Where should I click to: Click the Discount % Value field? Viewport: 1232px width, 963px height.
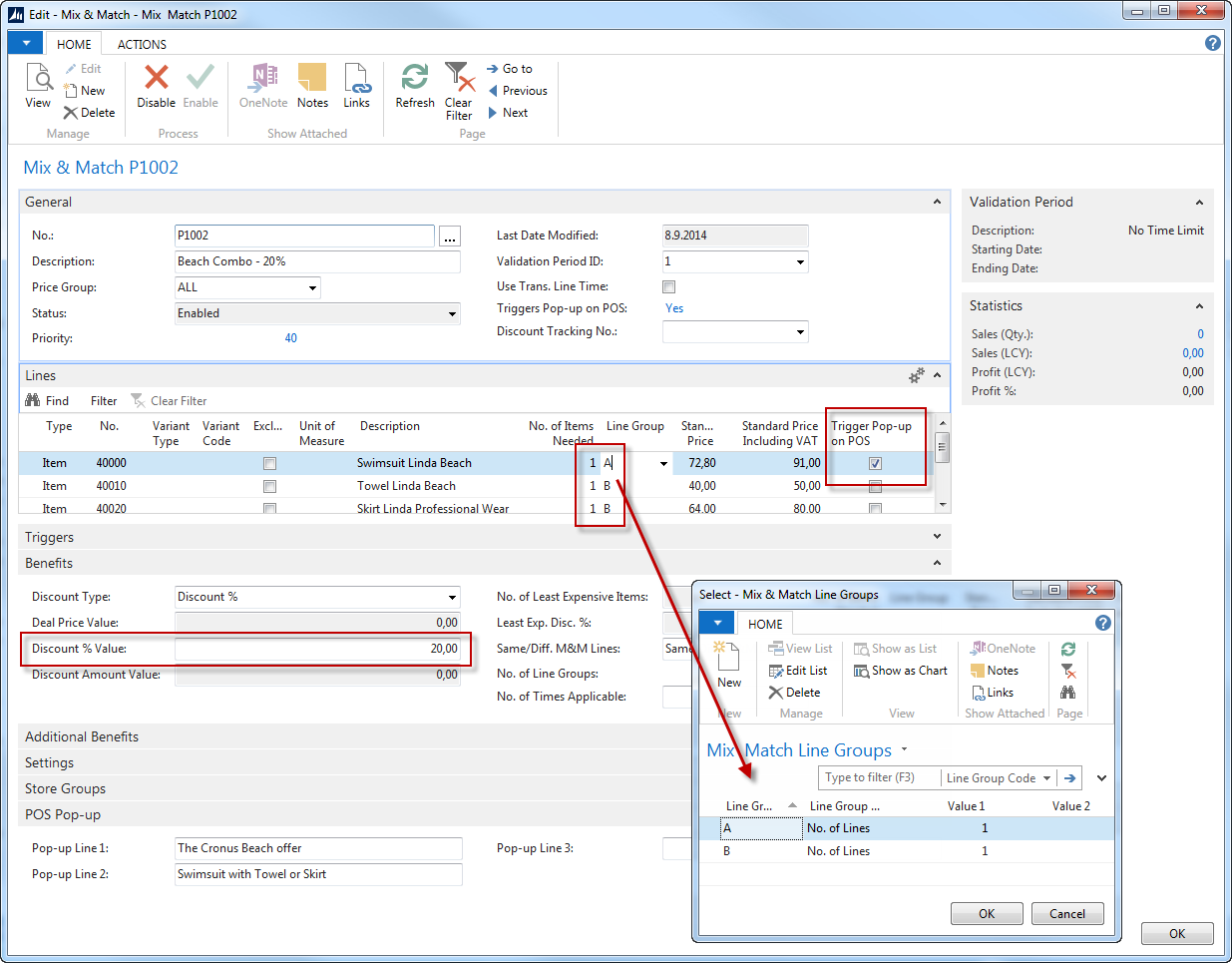(x=317, y=649)
